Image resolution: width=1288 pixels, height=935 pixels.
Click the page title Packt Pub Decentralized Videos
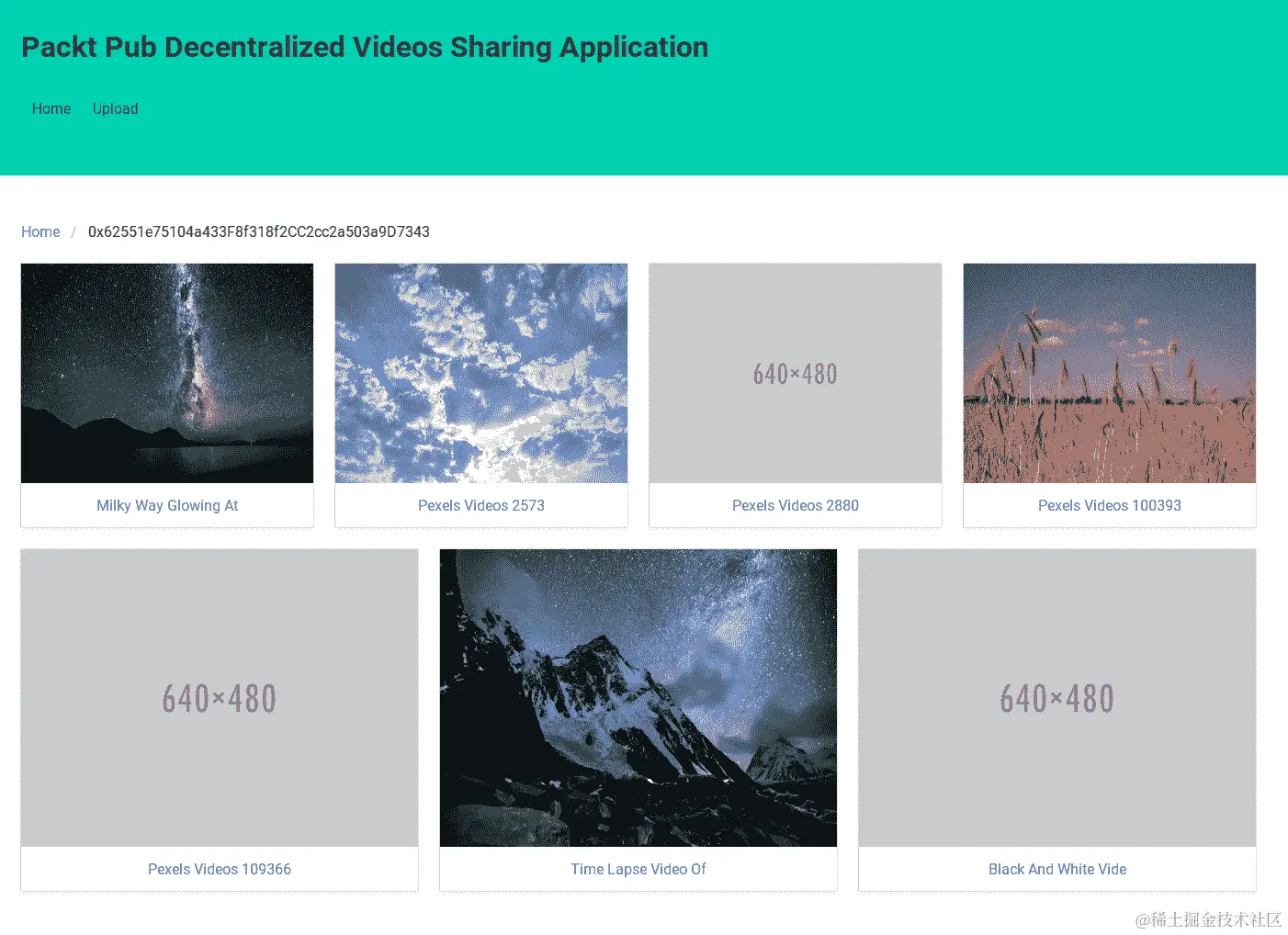tap(365, 47)
